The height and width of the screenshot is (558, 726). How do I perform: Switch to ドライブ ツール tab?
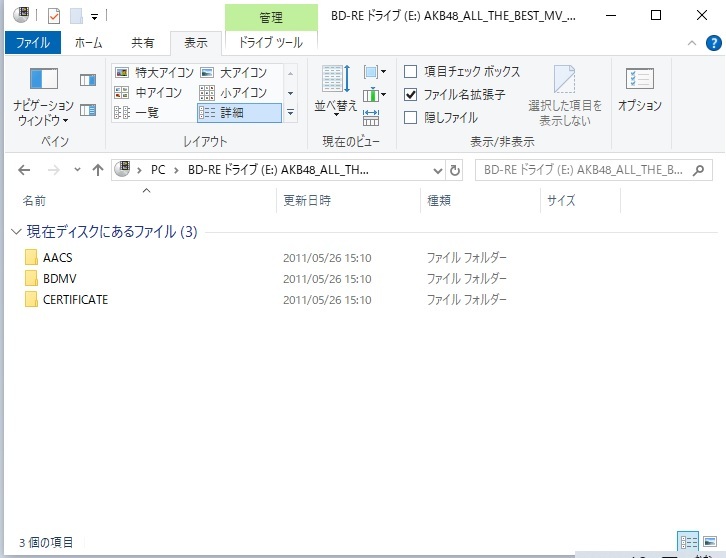[271, 43]
